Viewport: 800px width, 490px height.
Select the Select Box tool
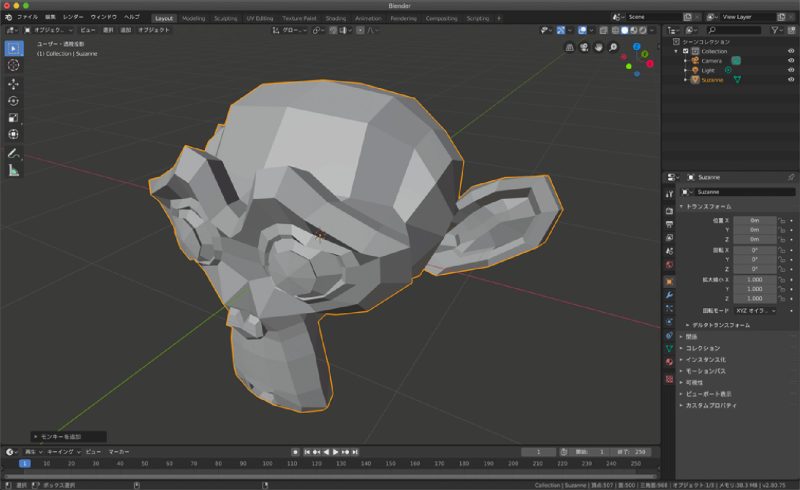pyautogui.click(x=14, y=48)
